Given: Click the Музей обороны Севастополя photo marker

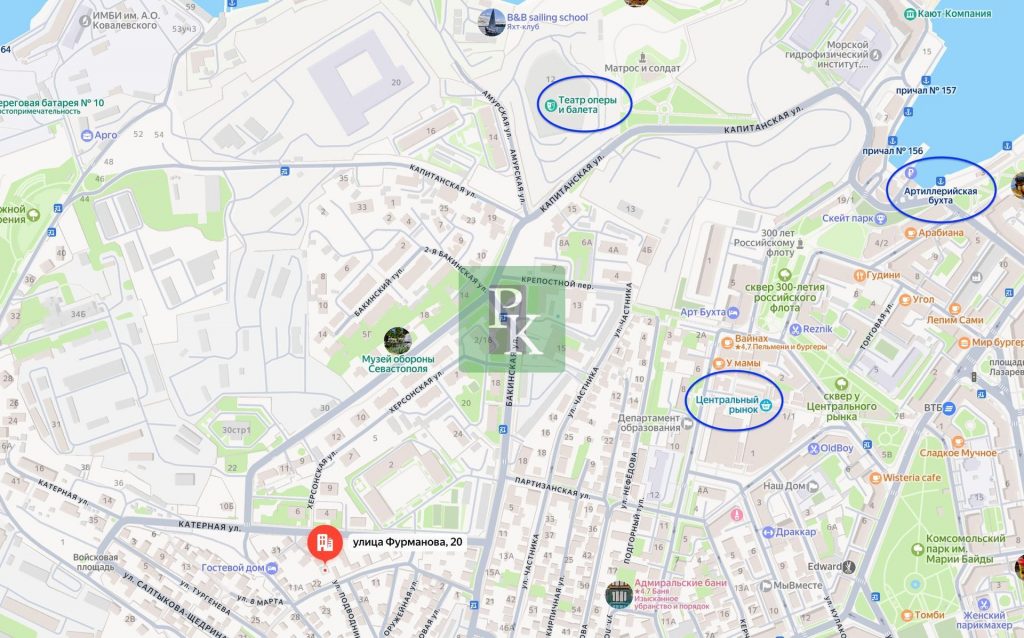Looking at the screenshot, I should pyautogui.click(x=397, y=341).
